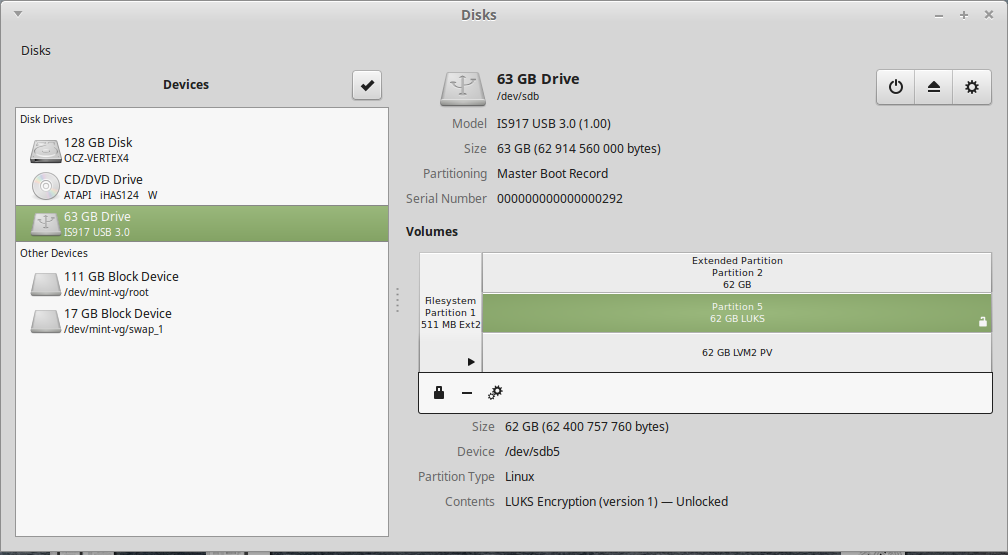This screenshot has height=555, width=1008.
Task: Minimize the Disks window
Action: (x=939, y=15)
